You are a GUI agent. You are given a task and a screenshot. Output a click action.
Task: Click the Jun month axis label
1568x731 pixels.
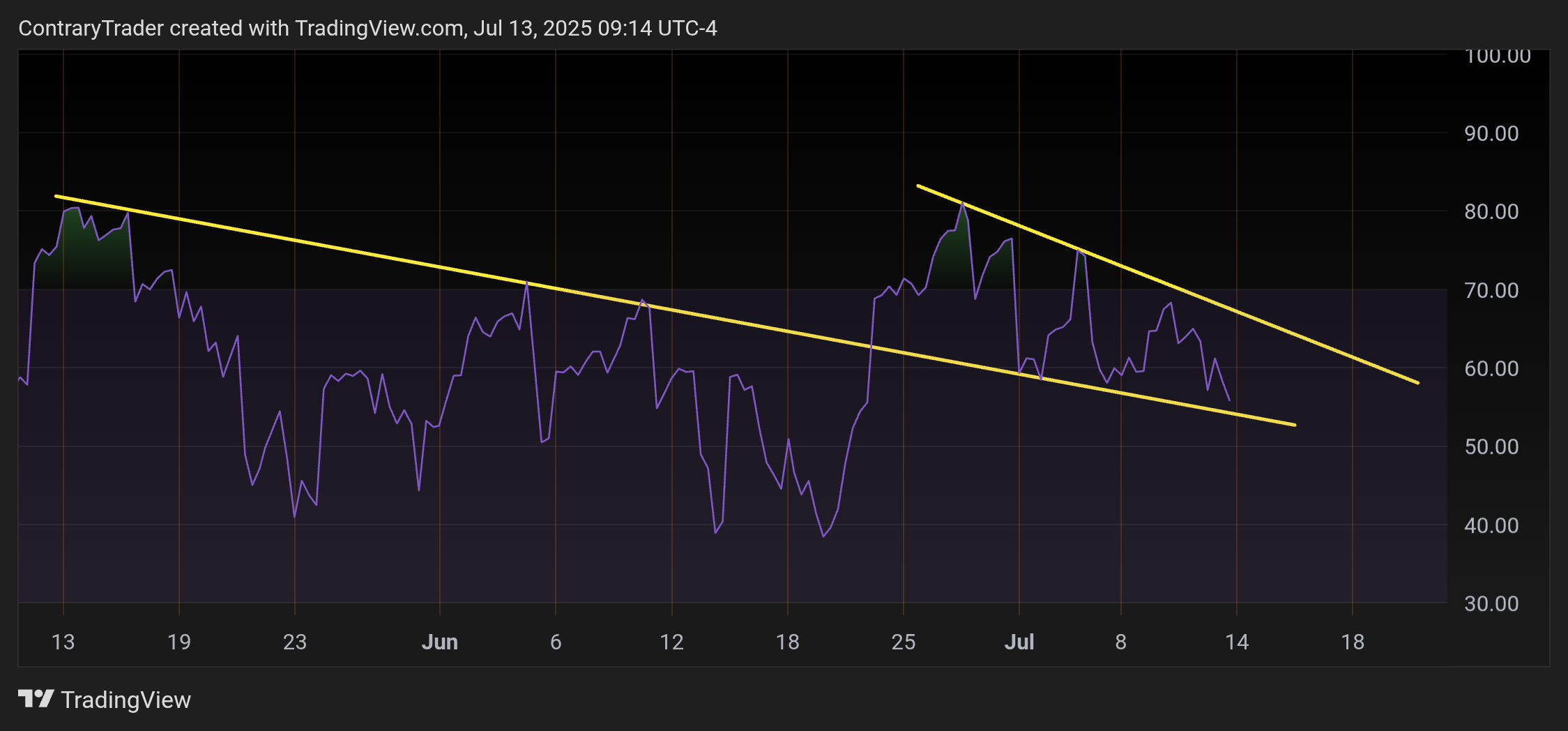(x=440, y=642)
